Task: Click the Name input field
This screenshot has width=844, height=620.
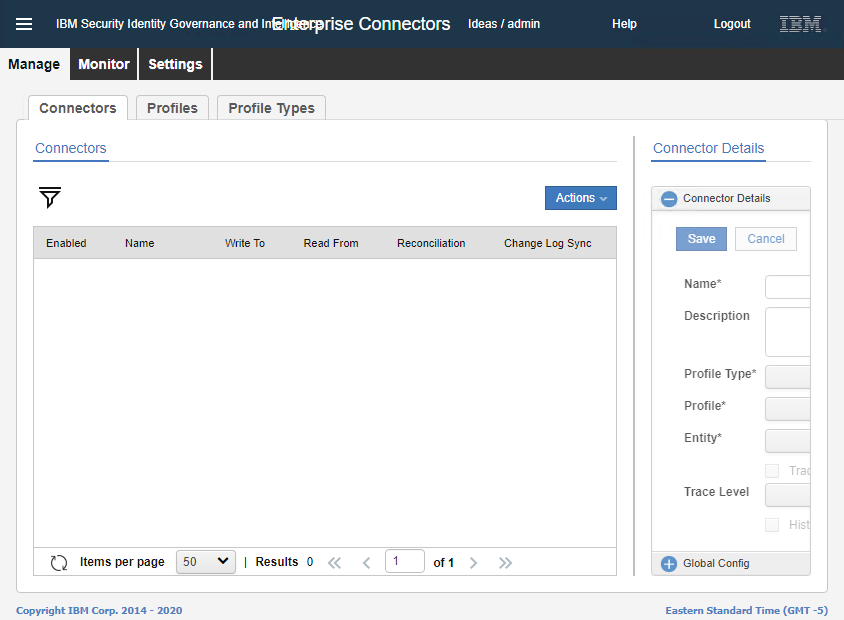Action: [x=787, y=287]
